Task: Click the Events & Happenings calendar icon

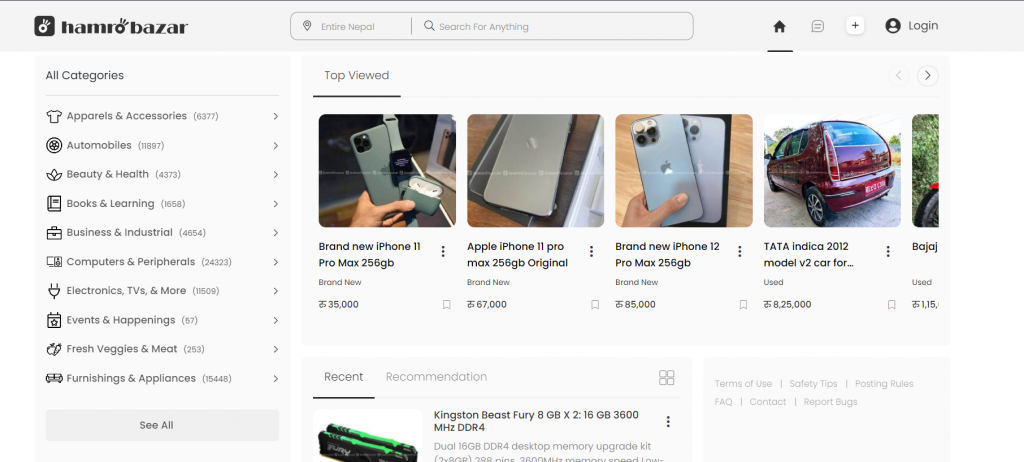Action: point(54,320)
